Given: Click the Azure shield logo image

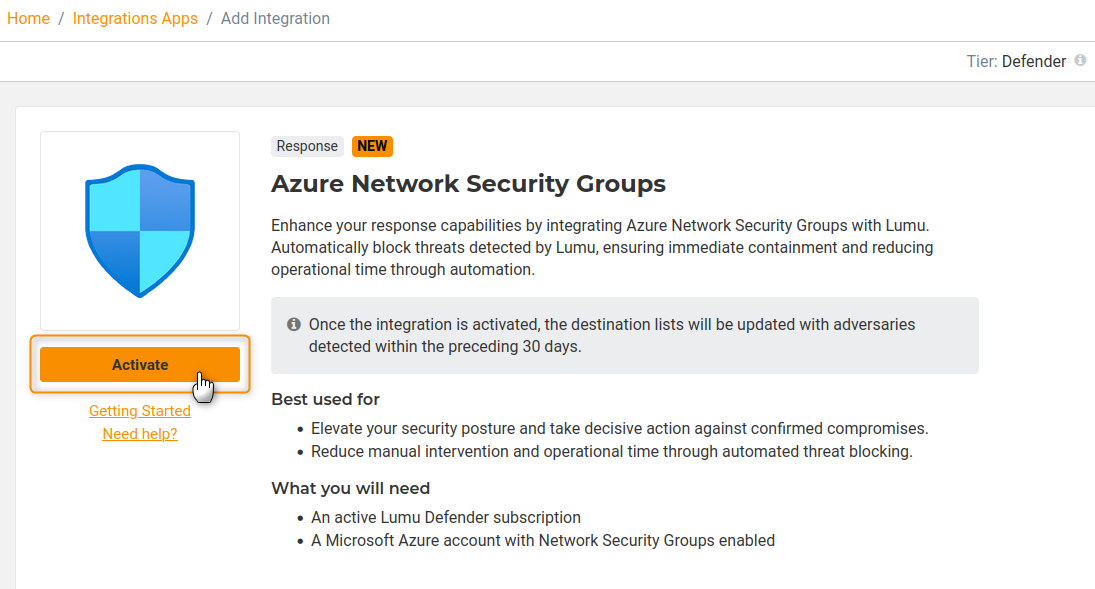Looking at the screenshot, I should coord(140,231).
